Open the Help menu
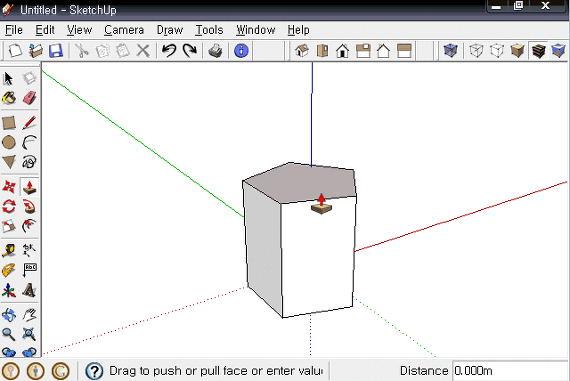The height and width of the screenshot is (381, 570). click(298, 30)
